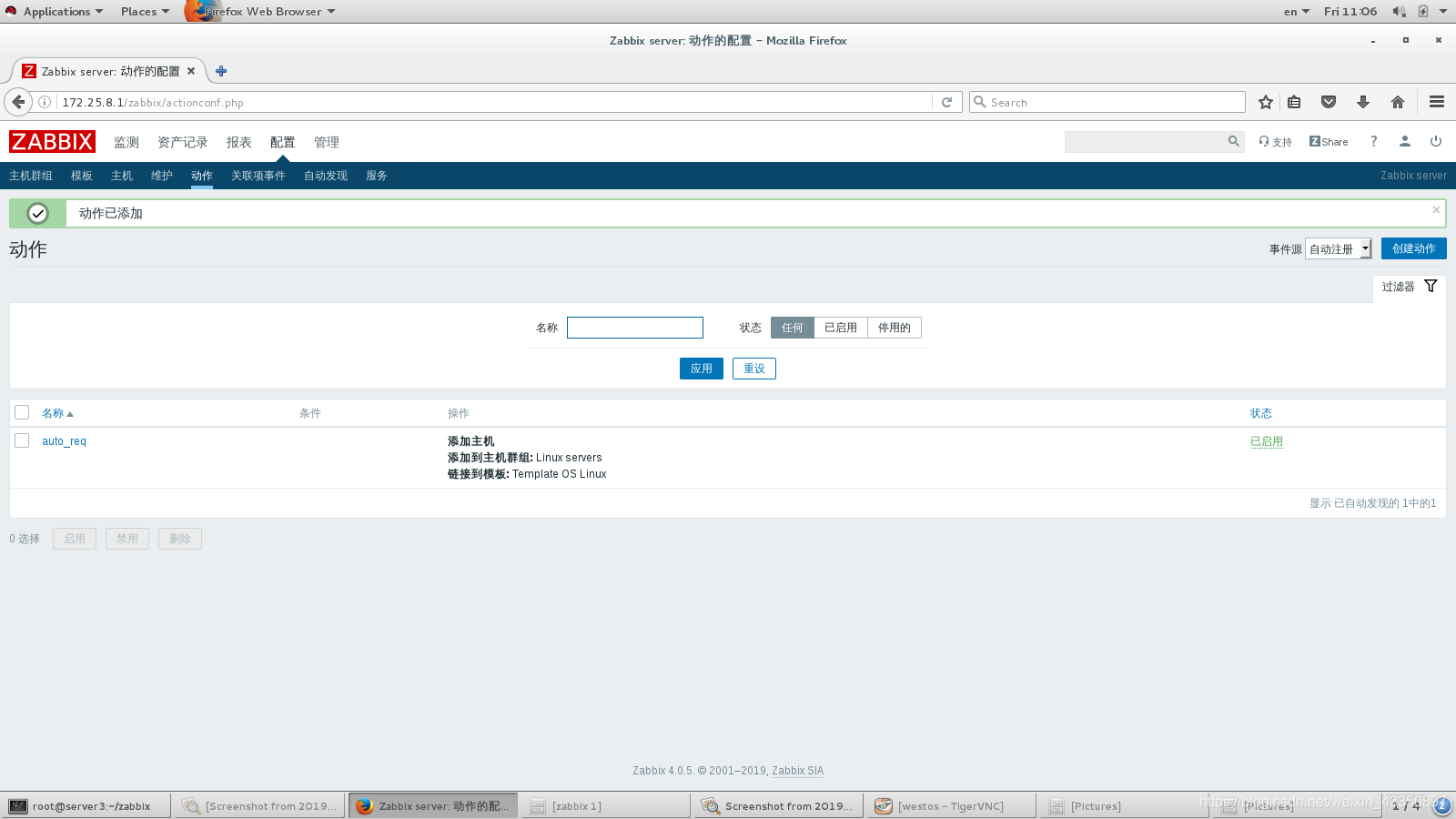
Task: Click Zabbix search magnifier icon
Action: pos(1234,141)
